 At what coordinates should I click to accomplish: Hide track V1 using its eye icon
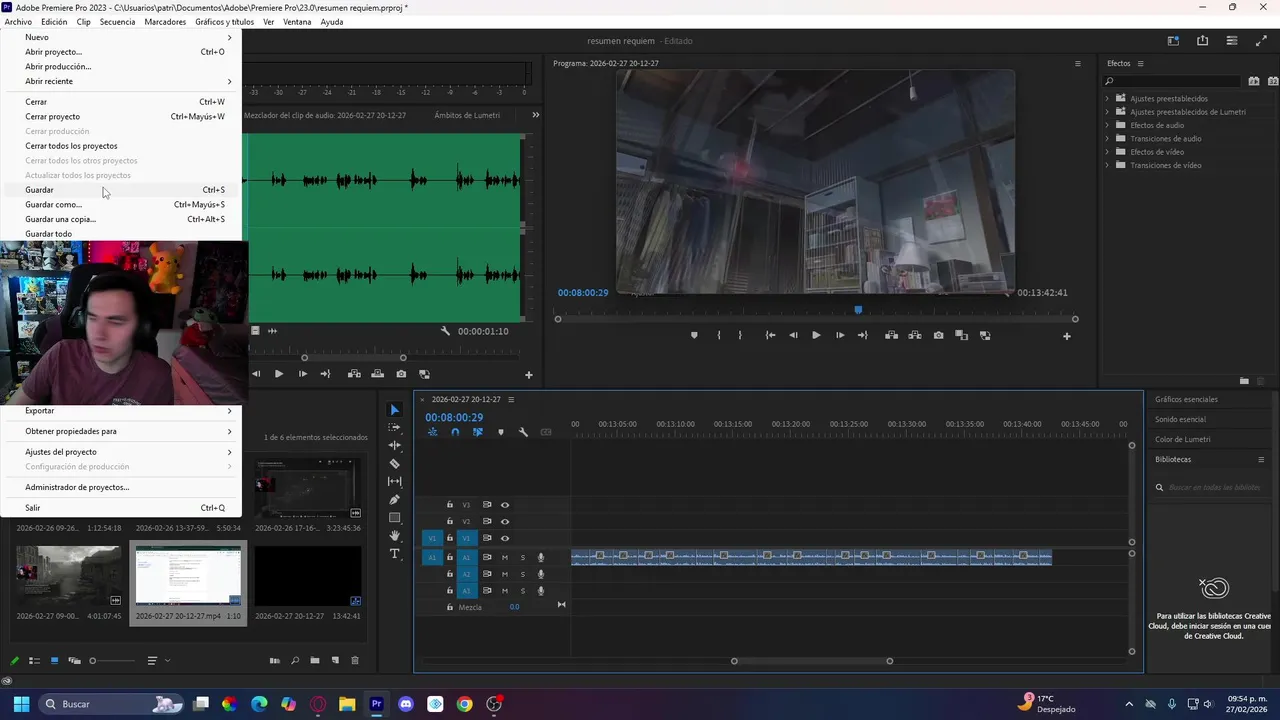click(505, 538)
